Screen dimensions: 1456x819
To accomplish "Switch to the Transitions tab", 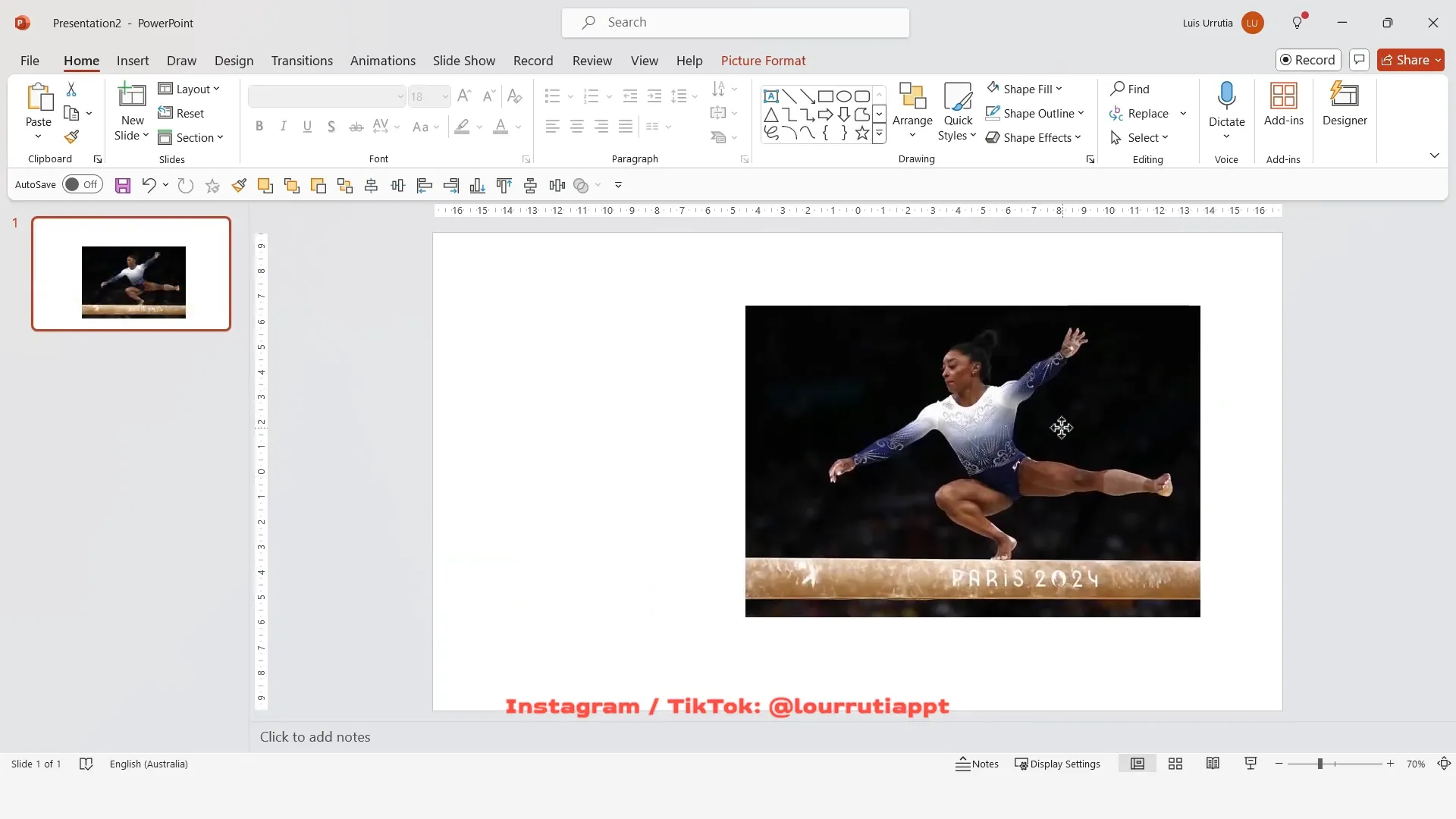I will coord(302,61).
